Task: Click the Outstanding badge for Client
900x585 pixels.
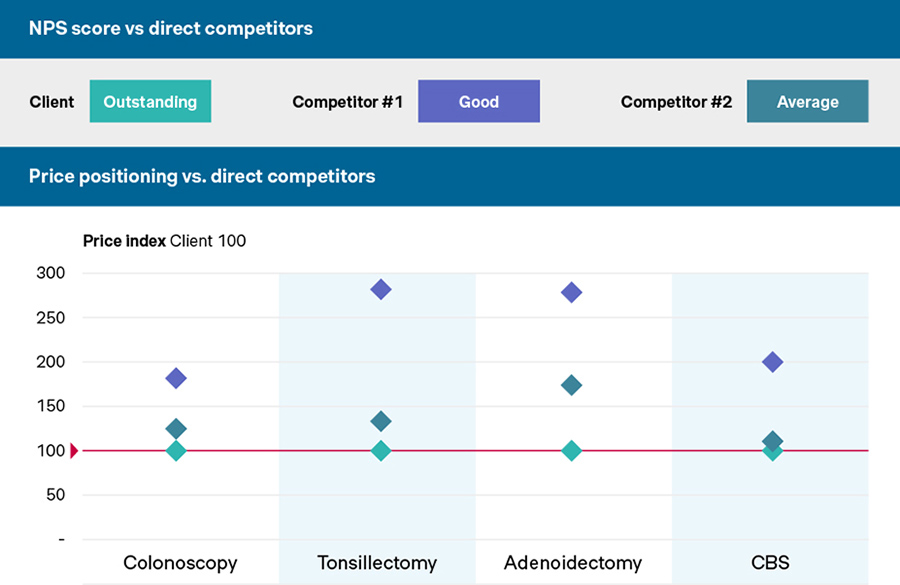Action: [150, 102]
